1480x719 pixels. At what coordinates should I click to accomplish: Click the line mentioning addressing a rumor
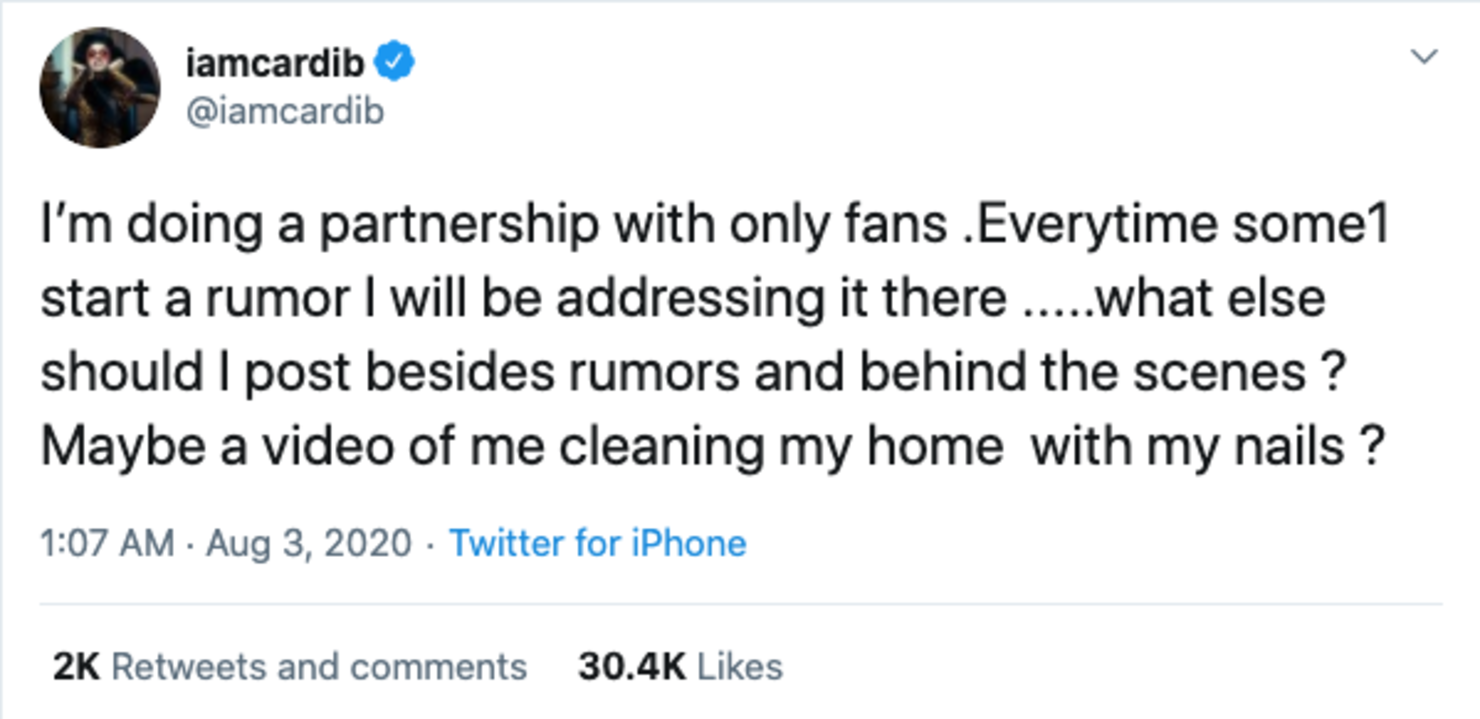coord(683,300)
